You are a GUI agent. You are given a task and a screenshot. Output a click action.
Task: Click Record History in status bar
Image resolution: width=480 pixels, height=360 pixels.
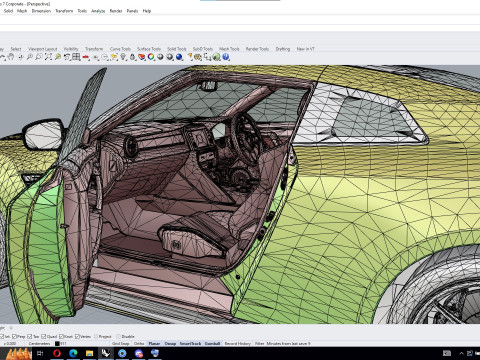pyautogui.click(x=237, y=343)
